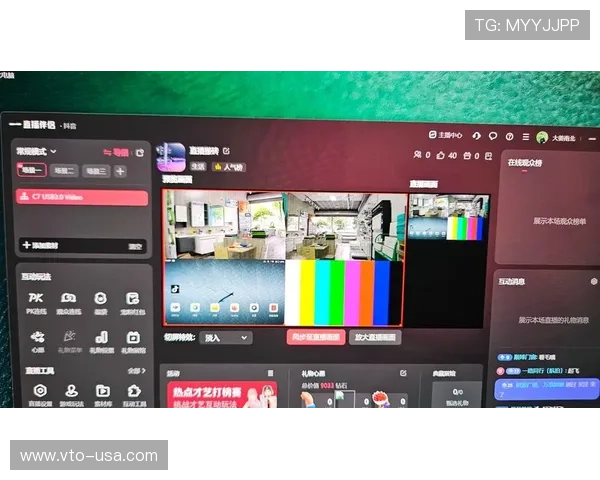Click the 0/0 gift selection box
Image resolution: width=600 pixels, height=480 pixels.
(x=457, y=394)
